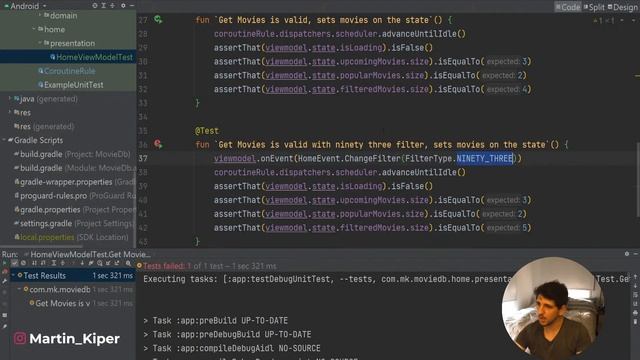Open the Android project view dropdown
The height and width of the screenshot is (360, 640).
25,6
